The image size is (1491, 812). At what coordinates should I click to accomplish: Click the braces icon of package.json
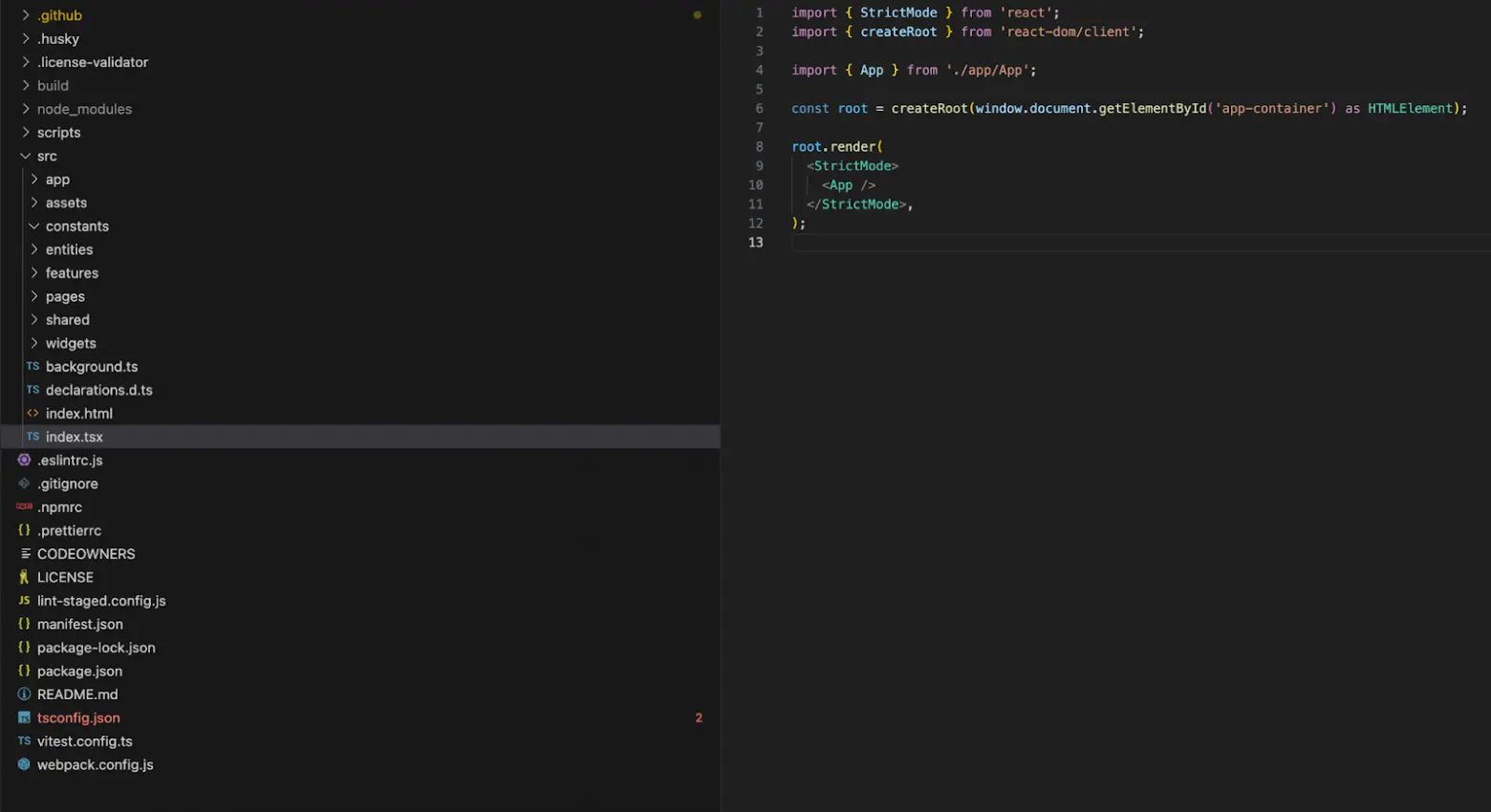24,671
